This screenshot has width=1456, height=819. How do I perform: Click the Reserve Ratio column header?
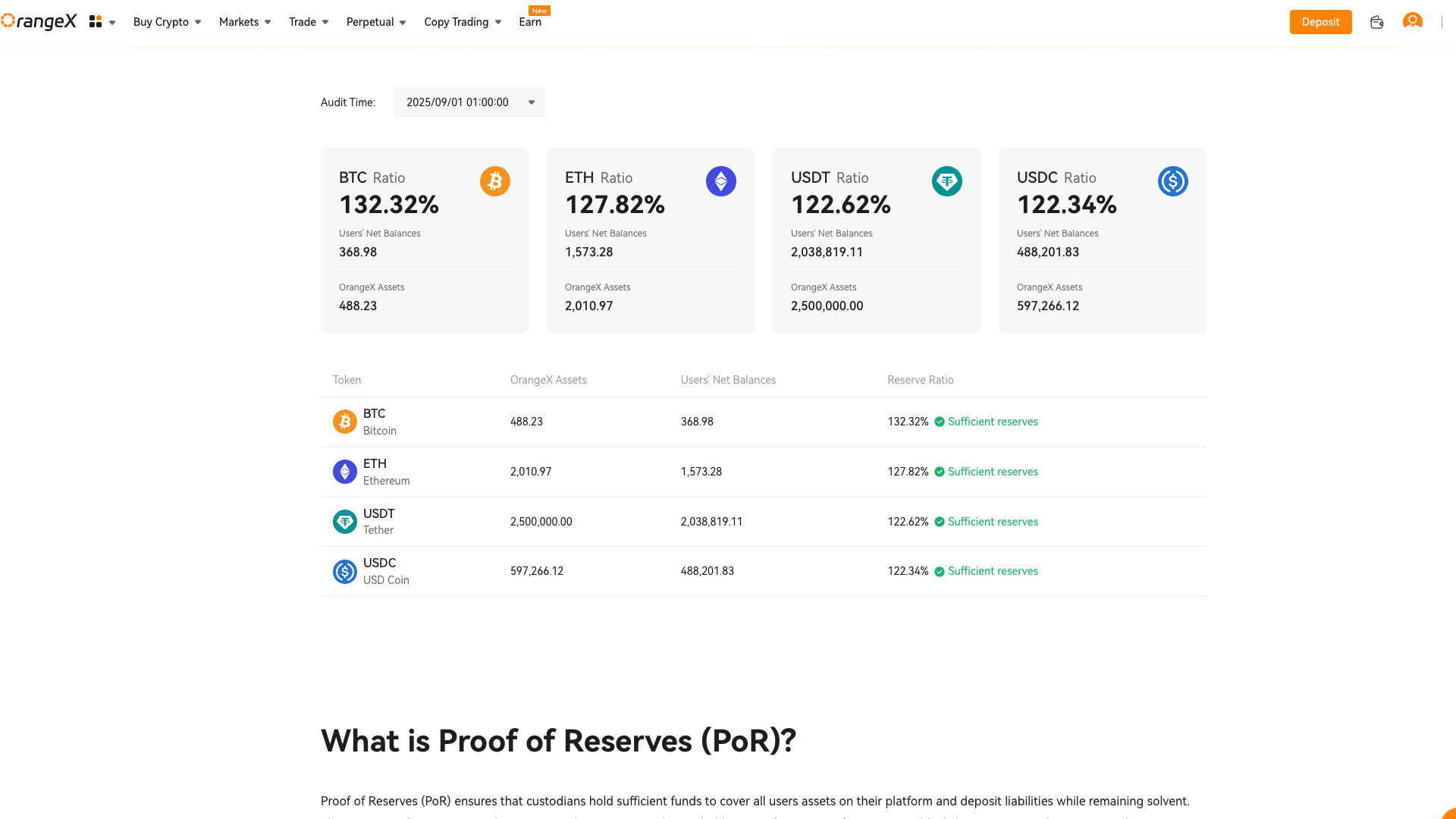[921, 380]
